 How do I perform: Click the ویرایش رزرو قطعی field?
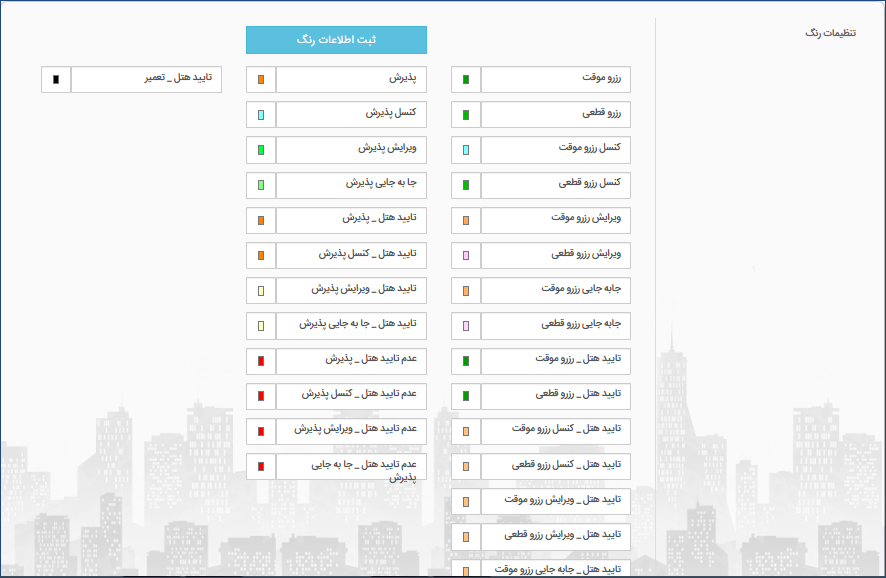(x=556, y=255)
